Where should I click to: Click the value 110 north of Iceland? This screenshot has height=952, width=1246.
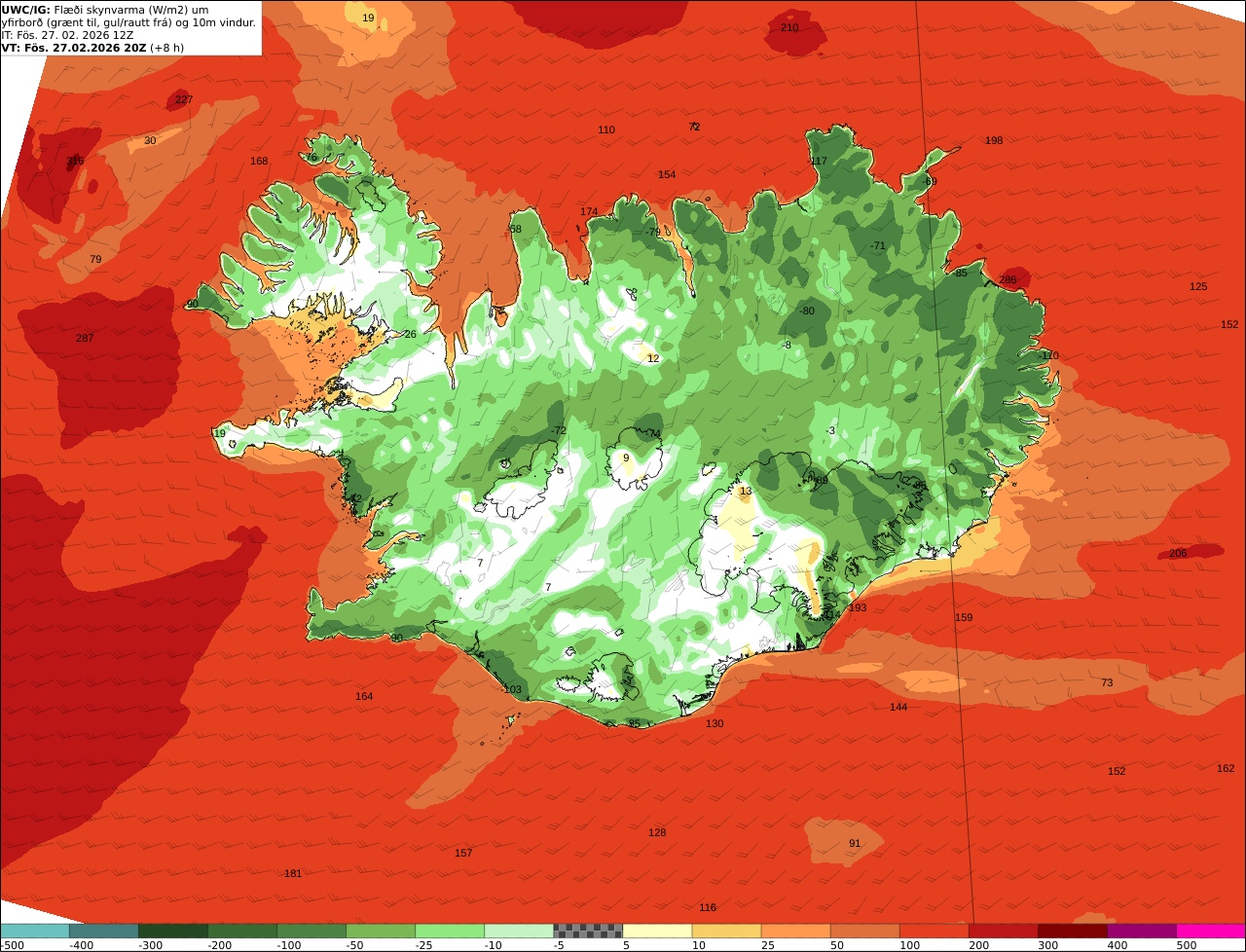606,130
